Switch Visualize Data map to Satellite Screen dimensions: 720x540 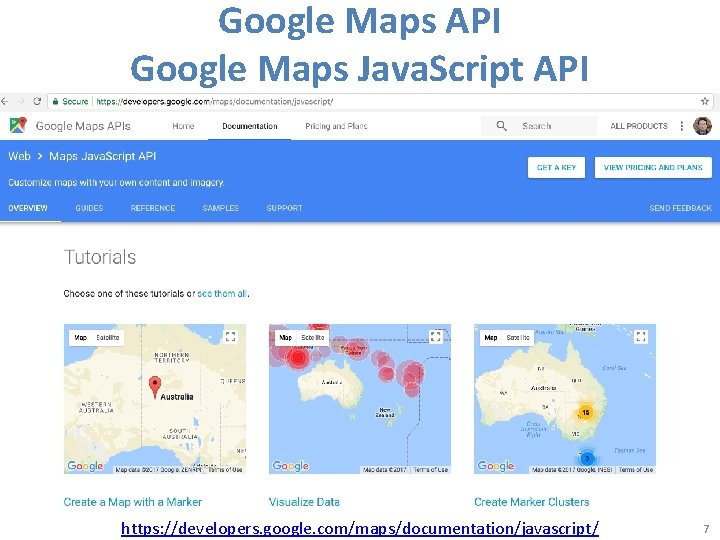pos(313,338)
